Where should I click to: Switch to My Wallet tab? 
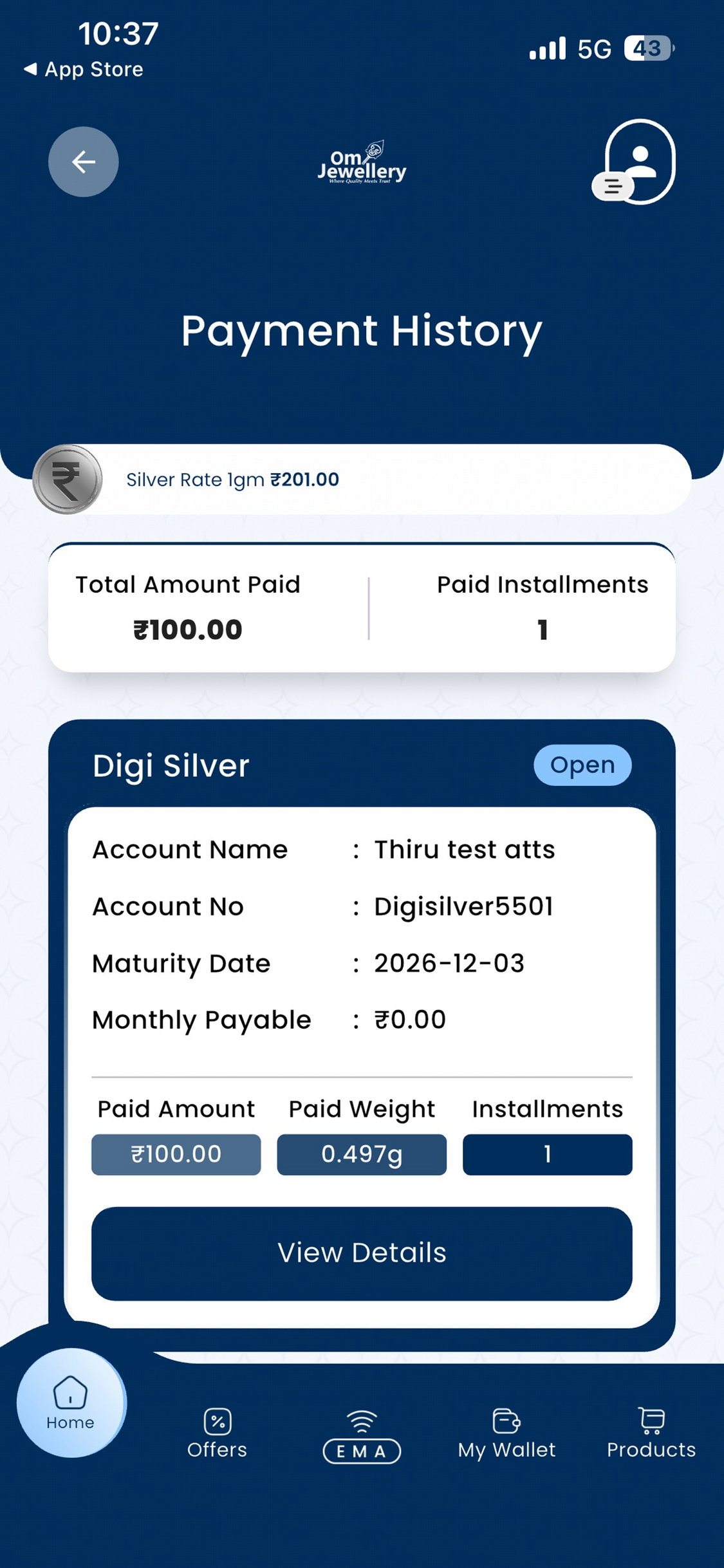(x=506, y=1433)
